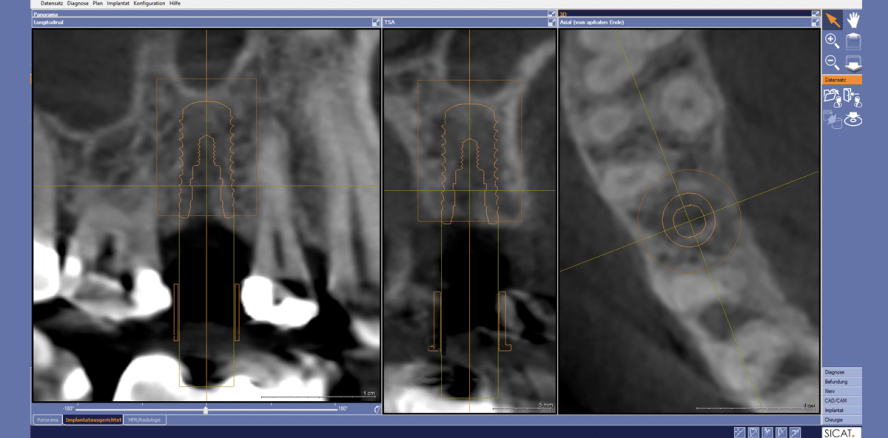Open the CAD/CAM sidebar section
Image resolution: width=888 pixels, height=438 pixels.
tap(842, 401)
